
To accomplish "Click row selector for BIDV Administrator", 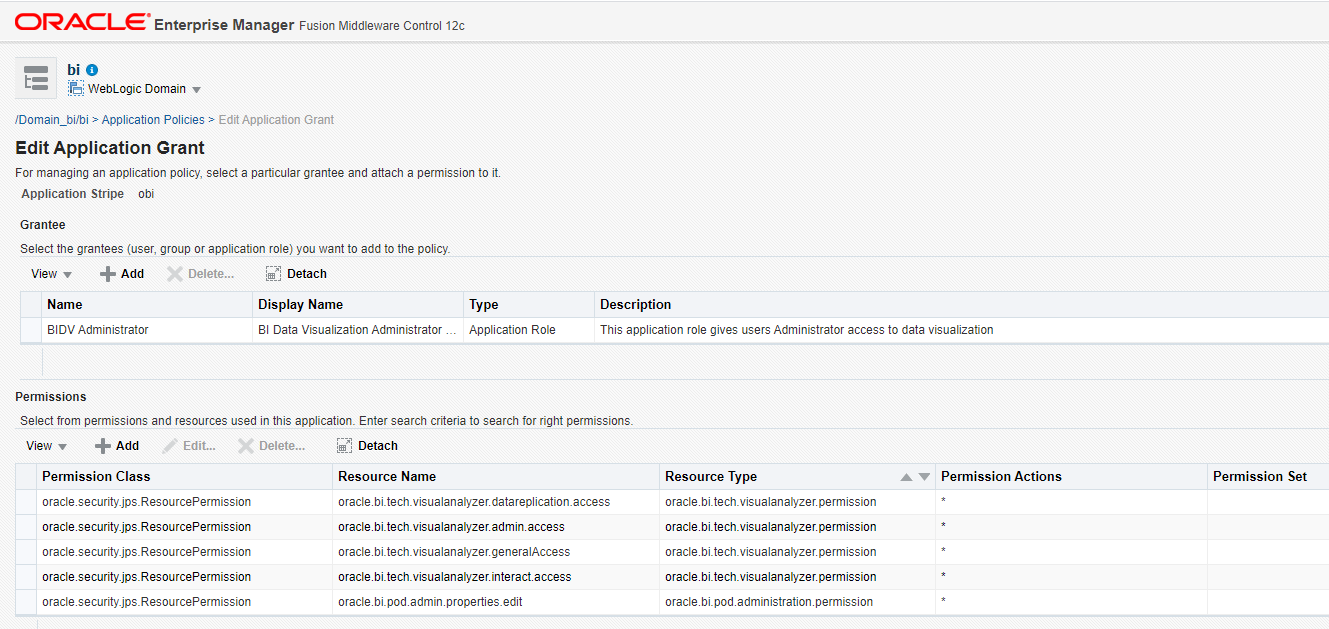I will click(x=31, y=330).
